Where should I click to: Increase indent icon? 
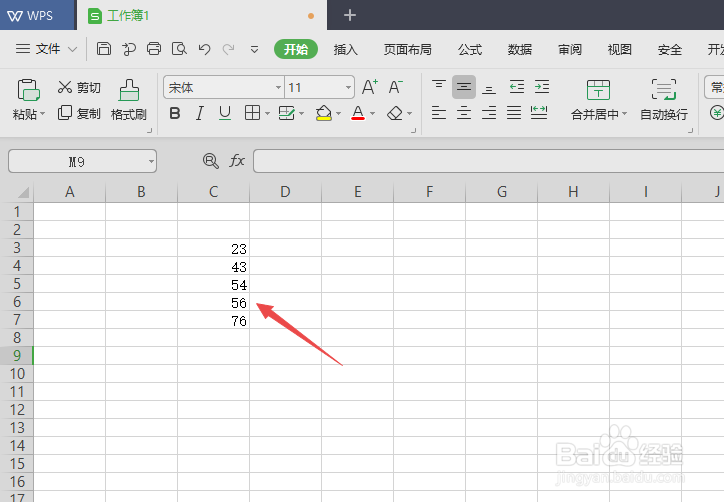coord(542,87)
